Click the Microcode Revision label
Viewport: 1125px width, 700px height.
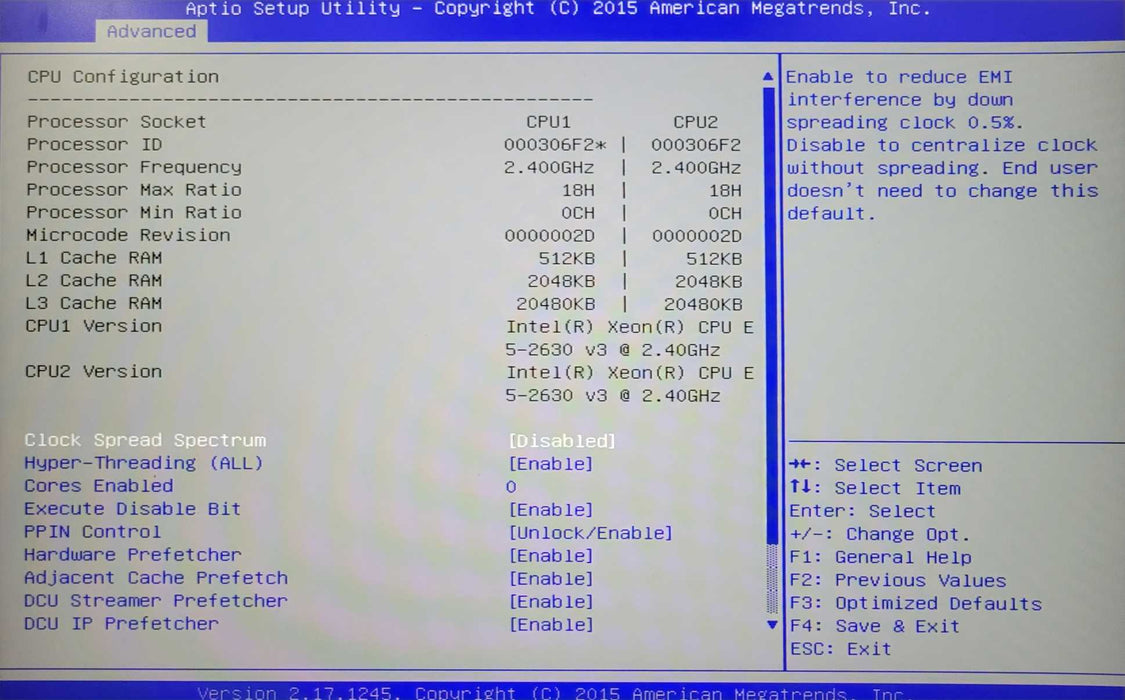click(x=128, y=235)
